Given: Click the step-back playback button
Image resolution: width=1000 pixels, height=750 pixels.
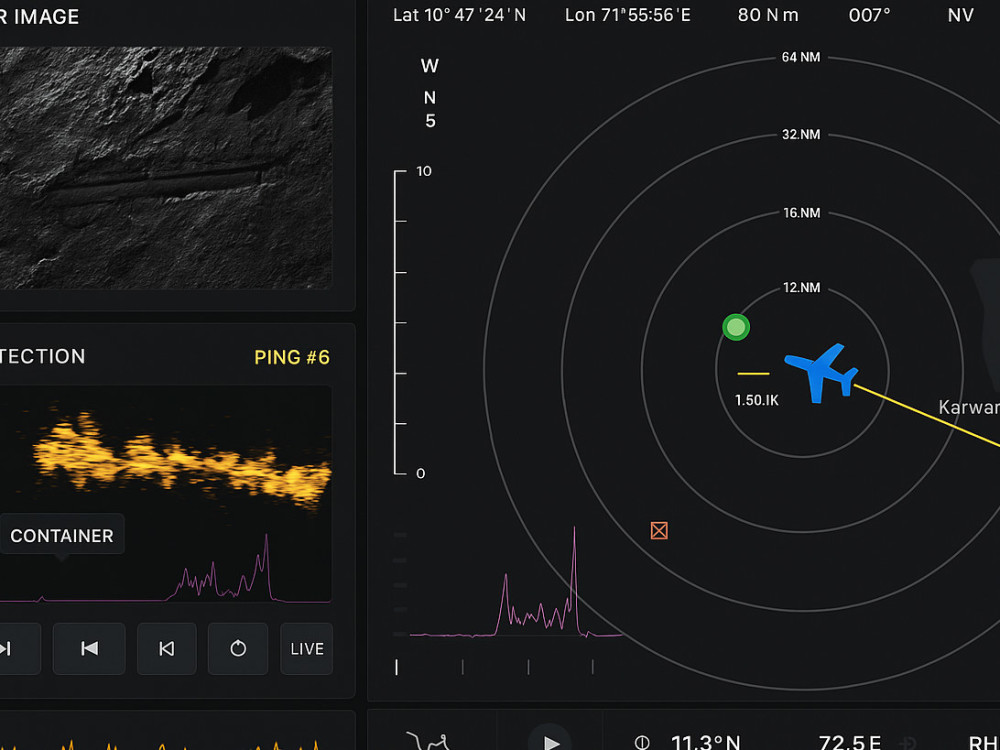Looking at the screenshot, I should click(166, 649).
